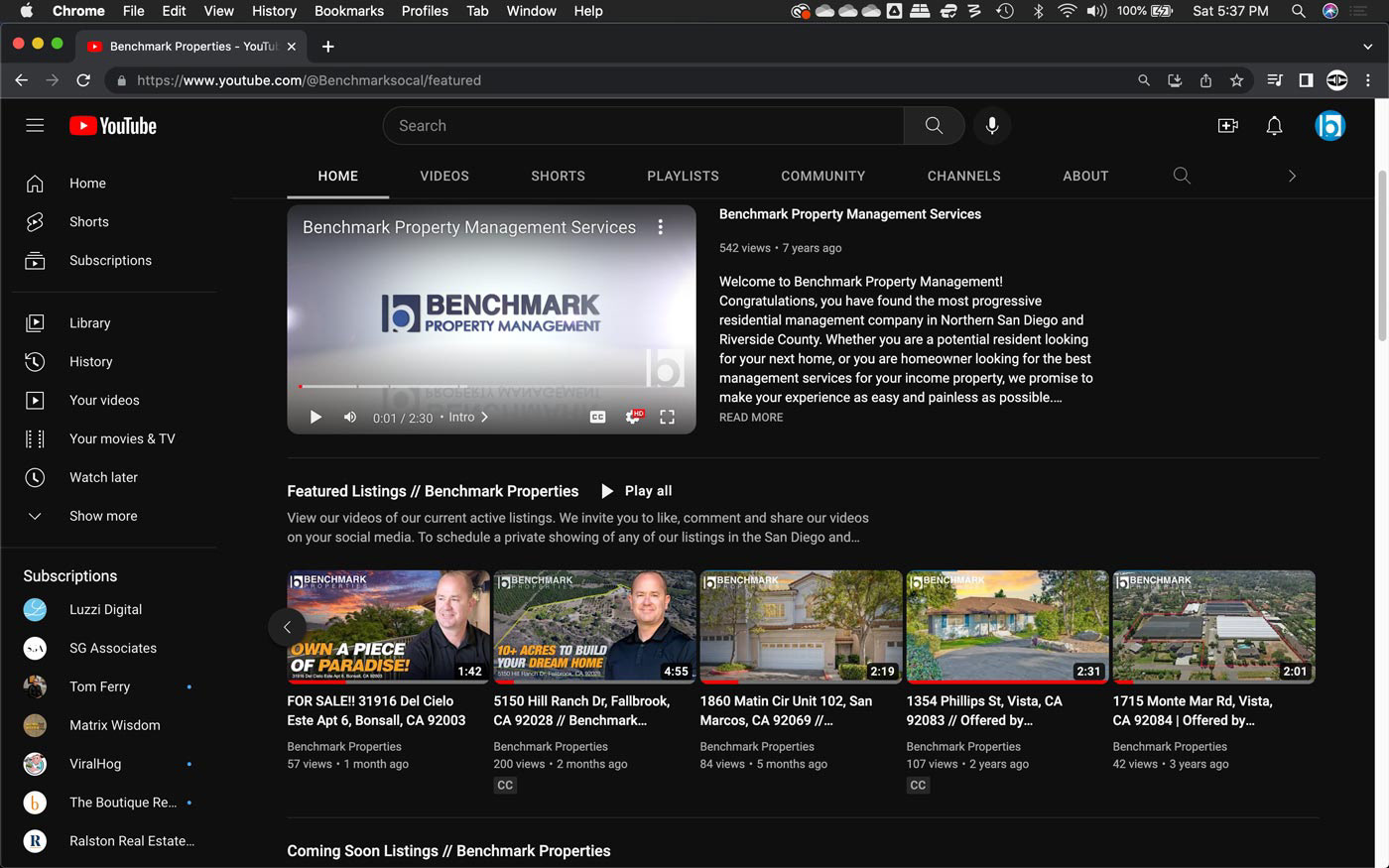Open 1354 Phillips St video thumbnail
The width and height of the screenshot is (1389, 868).
[x=1007, y=626]
